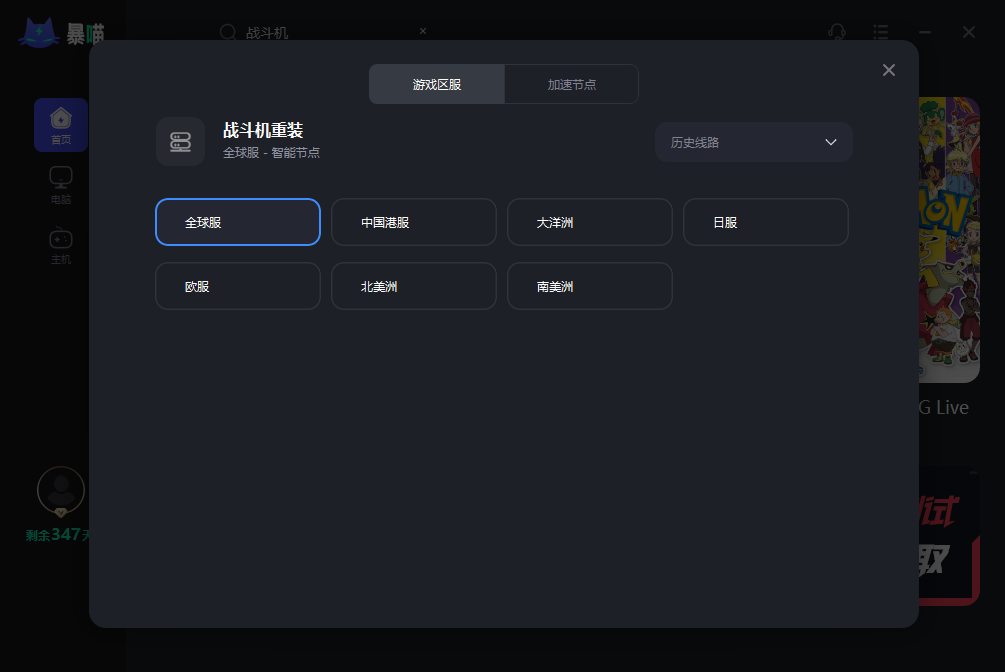Minimize the 暴喵 window
The height and width of the screenshot is (672, 1005).
[925, 32]
